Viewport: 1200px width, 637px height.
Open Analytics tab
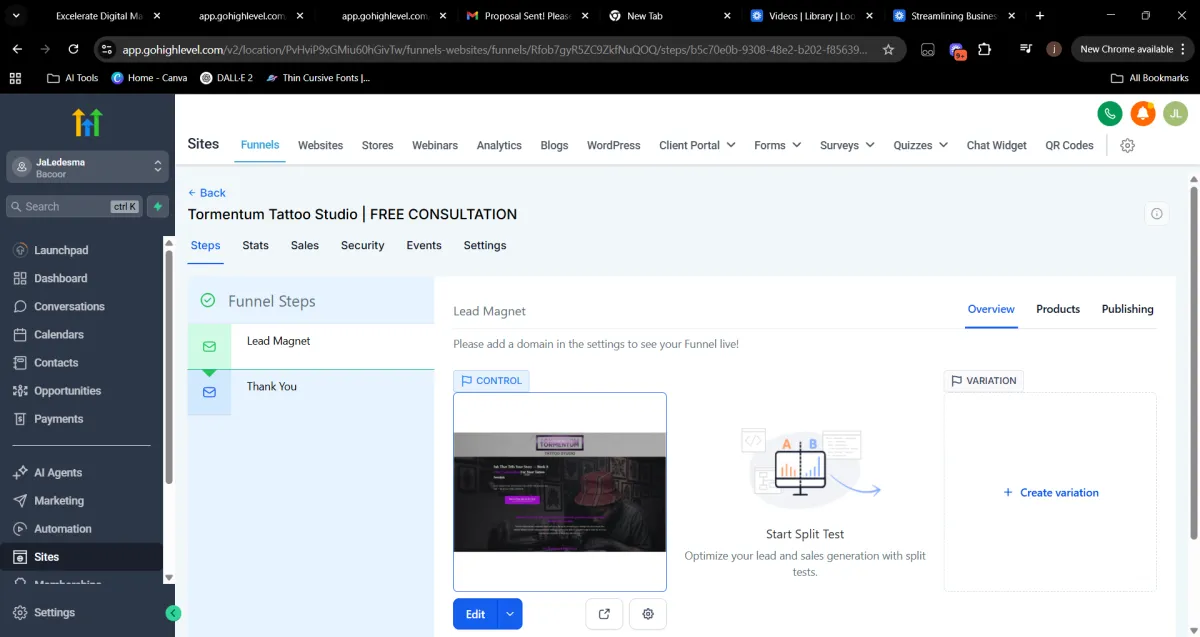point(499,145)
